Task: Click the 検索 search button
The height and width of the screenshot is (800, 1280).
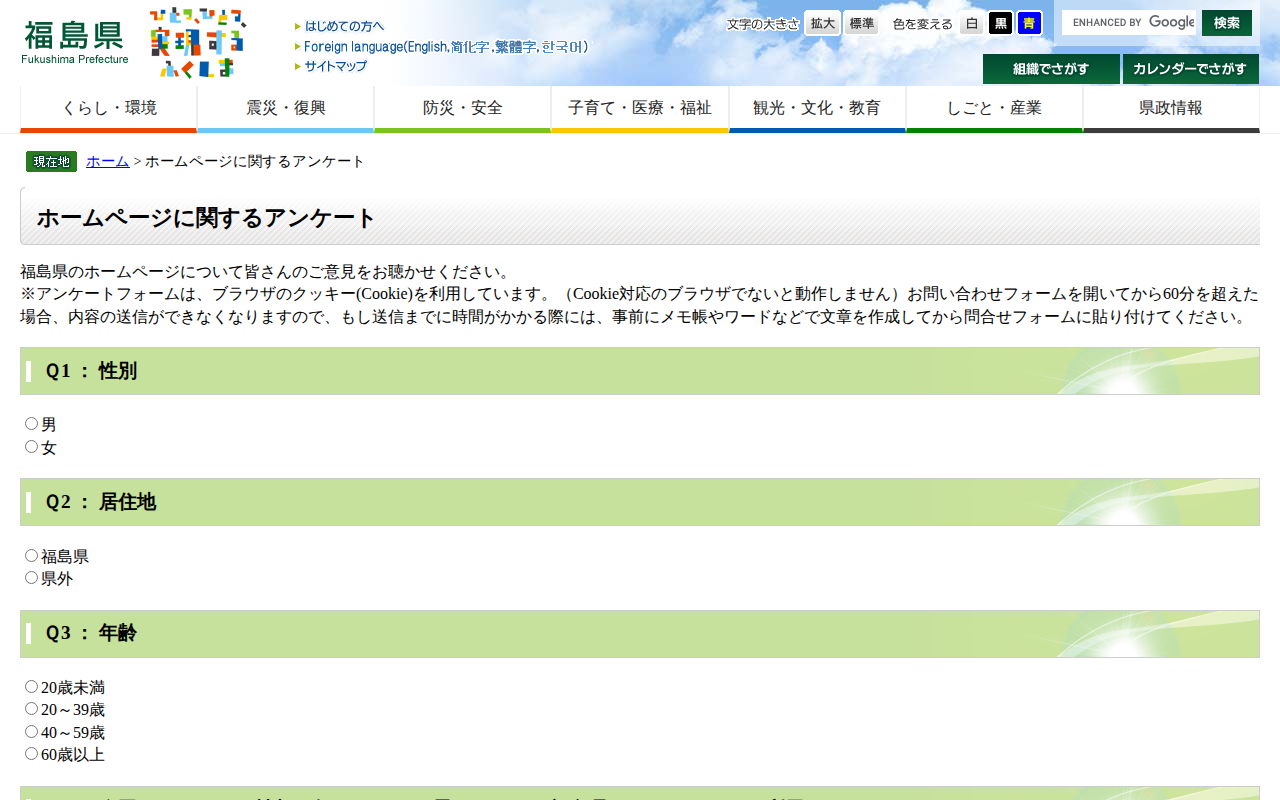Action: (1227, 23)
